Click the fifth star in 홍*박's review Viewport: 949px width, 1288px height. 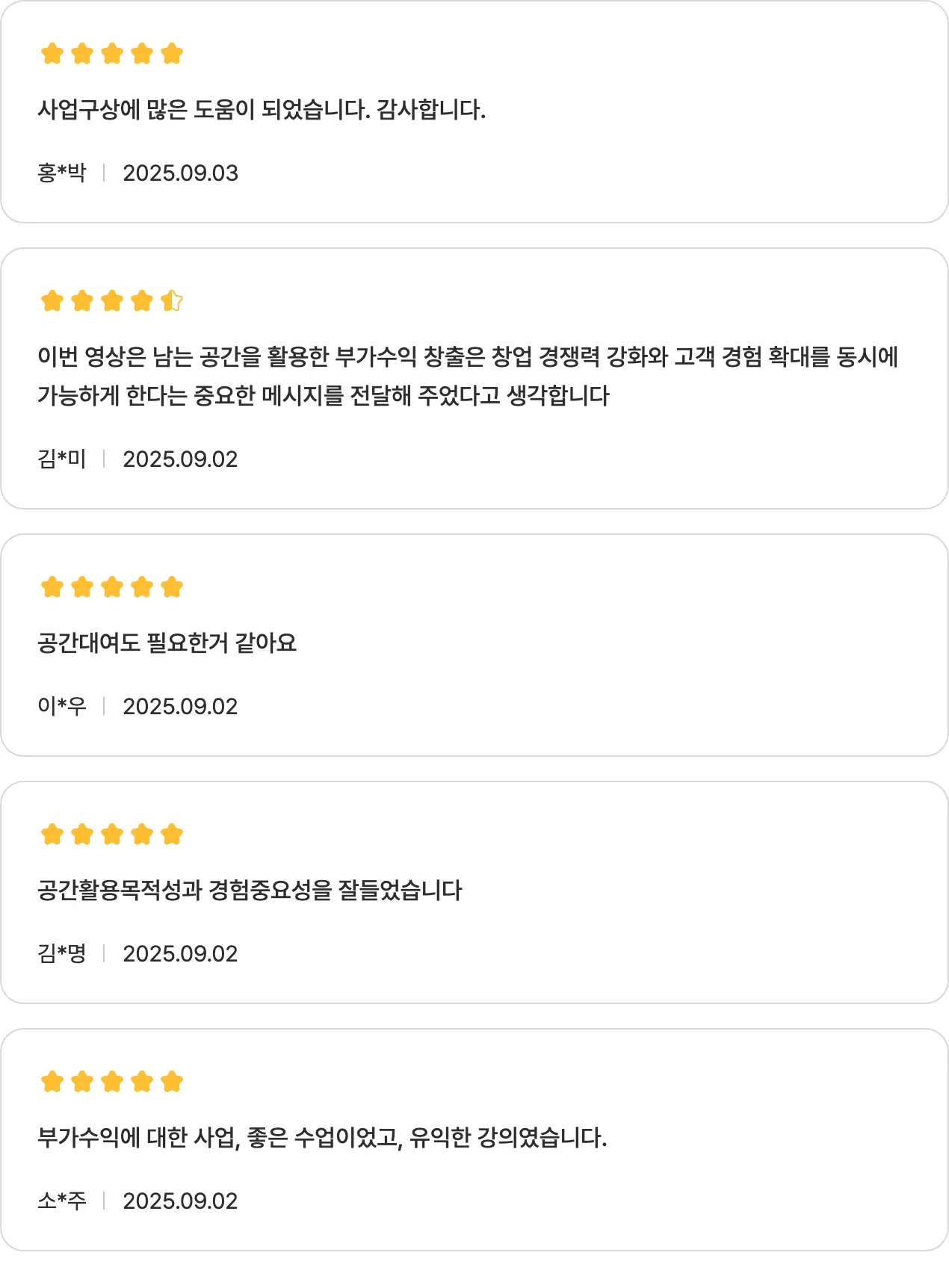(172, 54)
